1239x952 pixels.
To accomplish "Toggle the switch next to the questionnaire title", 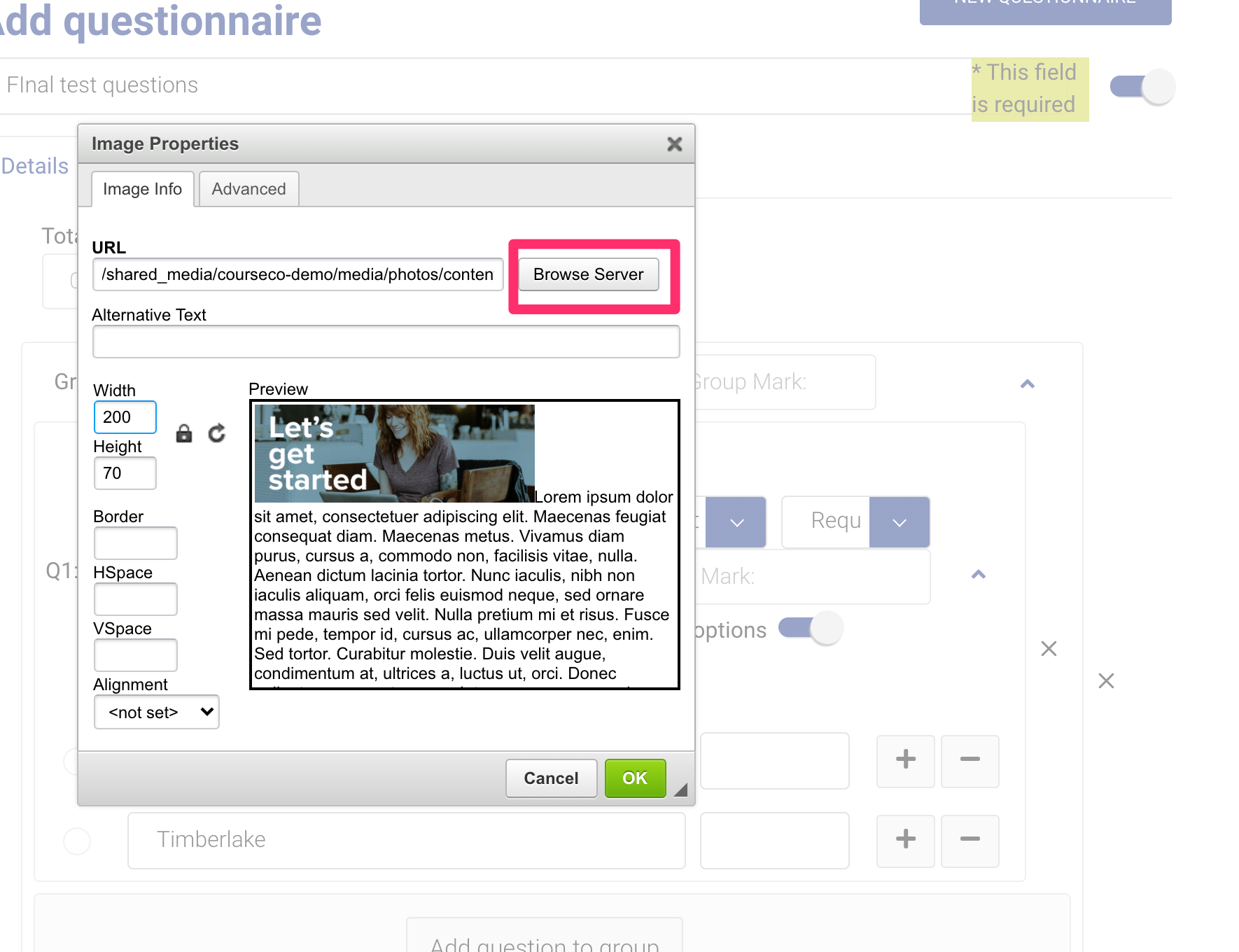I will pos(1142,87).
